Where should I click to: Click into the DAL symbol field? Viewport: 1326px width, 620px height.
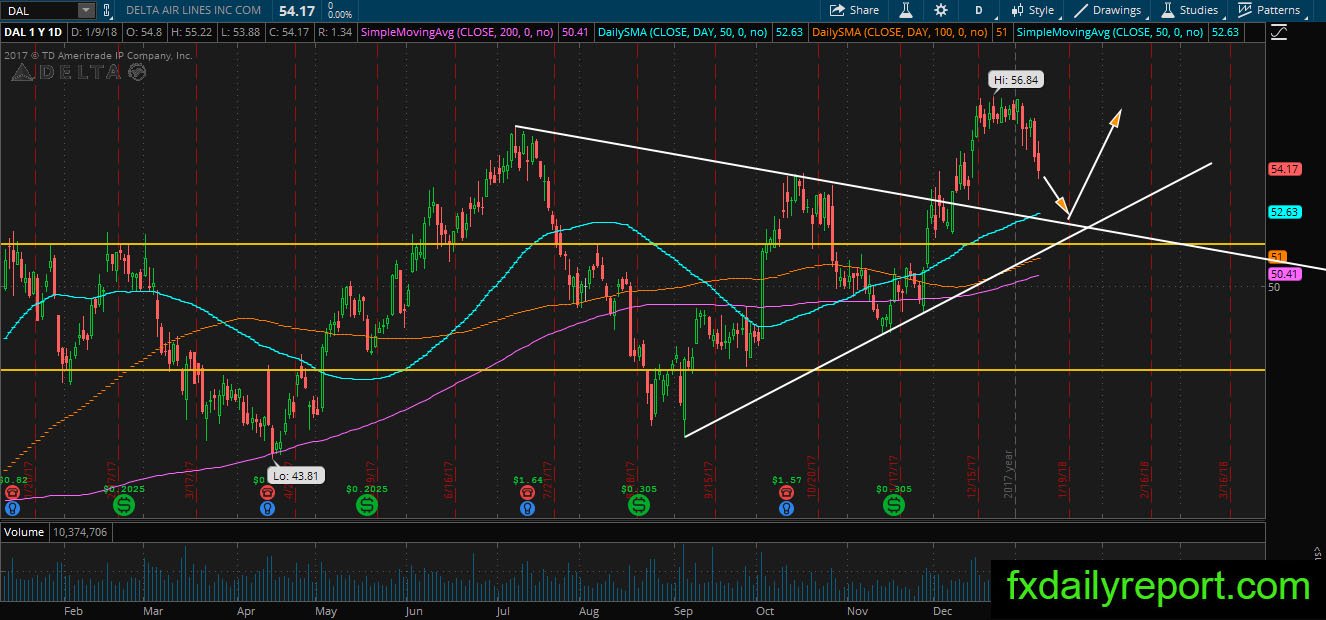(38, 10)
